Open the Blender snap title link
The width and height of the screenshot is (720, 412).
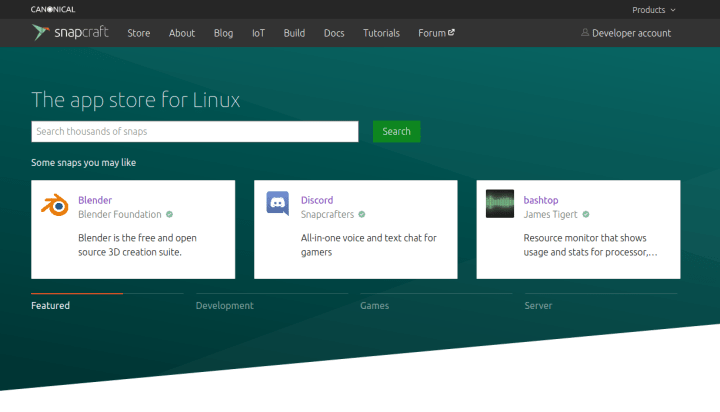pyautogui.click(x=95, y=200)
